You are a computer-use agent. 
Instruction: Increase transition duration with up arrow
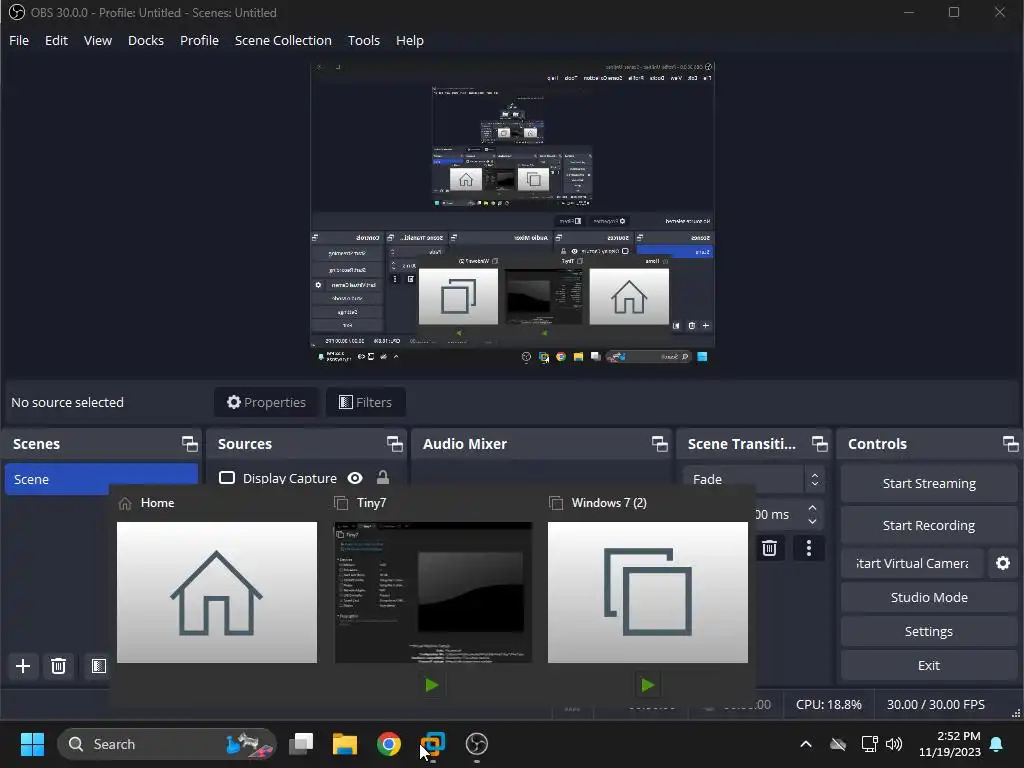812,507
